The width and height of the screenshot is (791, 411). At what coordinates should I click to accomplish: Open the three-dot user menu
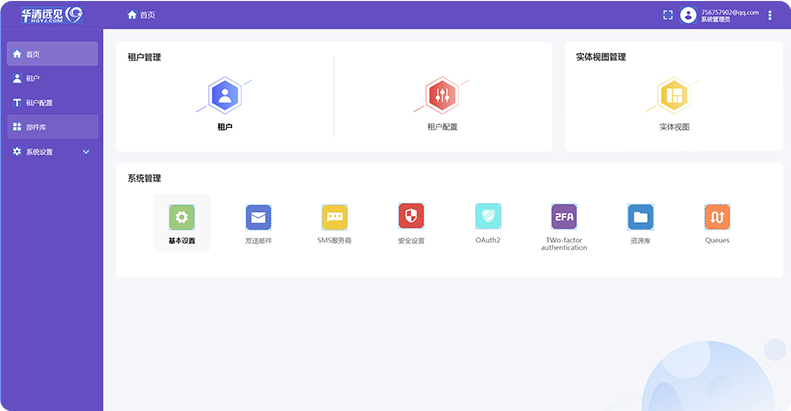[770, 15]
